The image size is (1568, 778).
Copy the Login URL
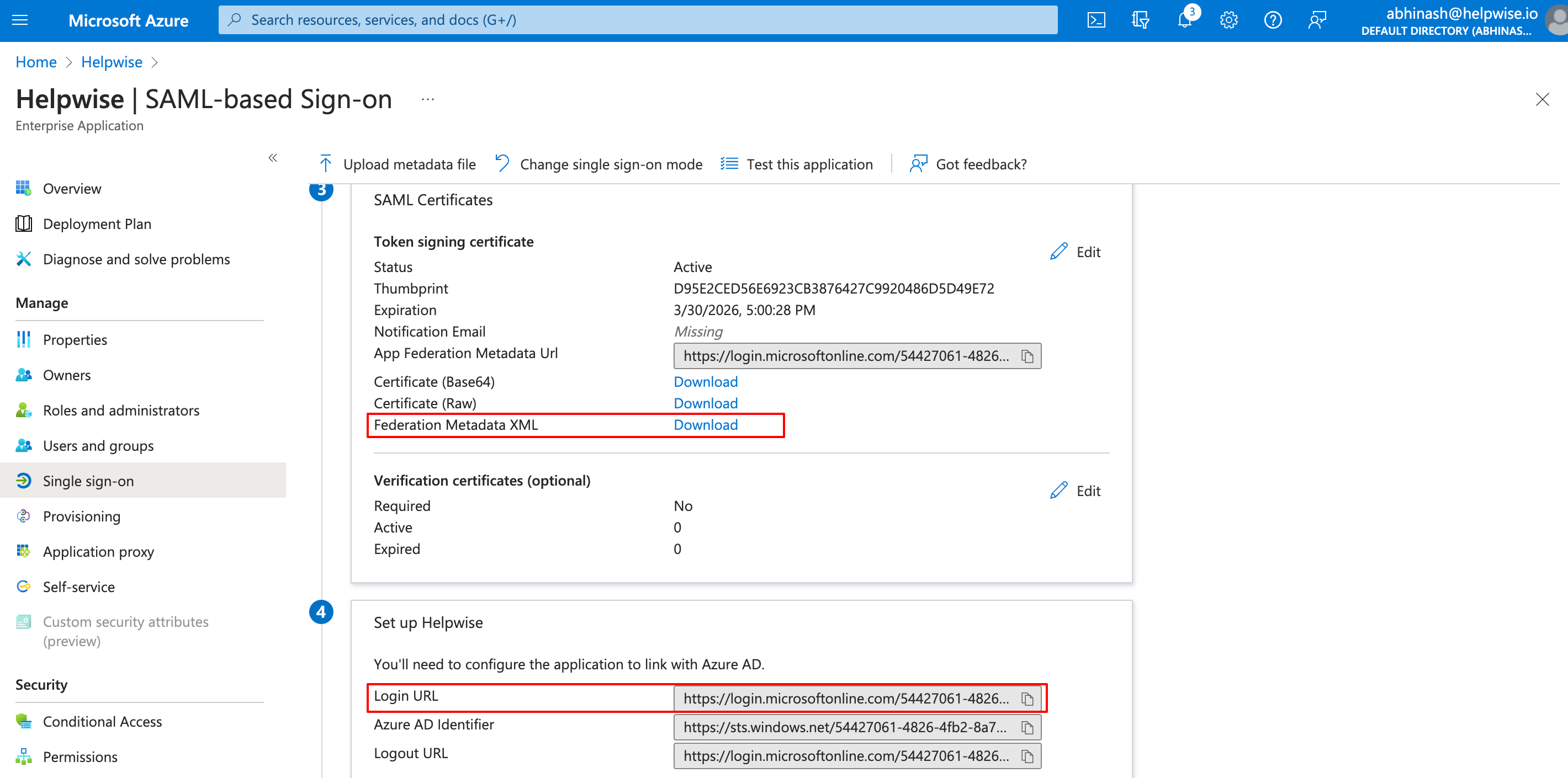click(1027, 699)
